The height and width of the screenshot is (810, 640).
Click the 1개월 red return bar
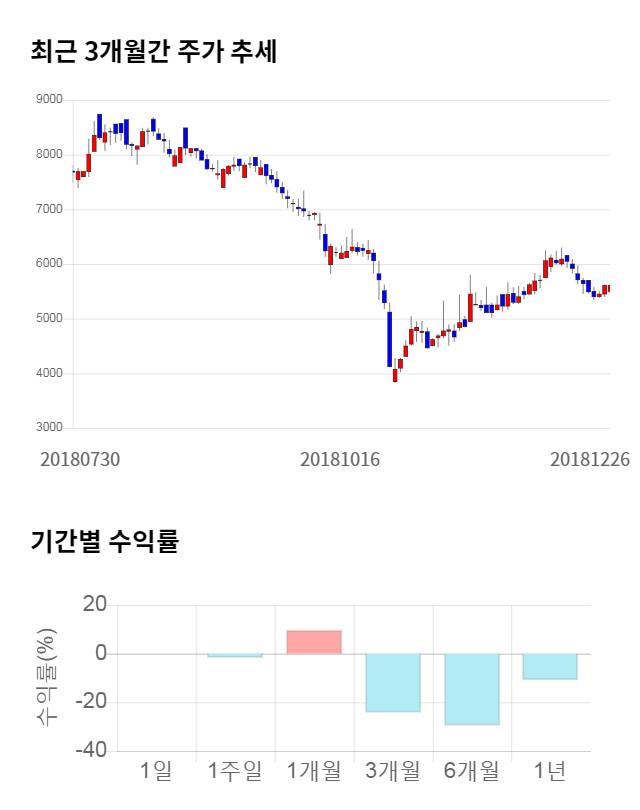tap(314, 642)
